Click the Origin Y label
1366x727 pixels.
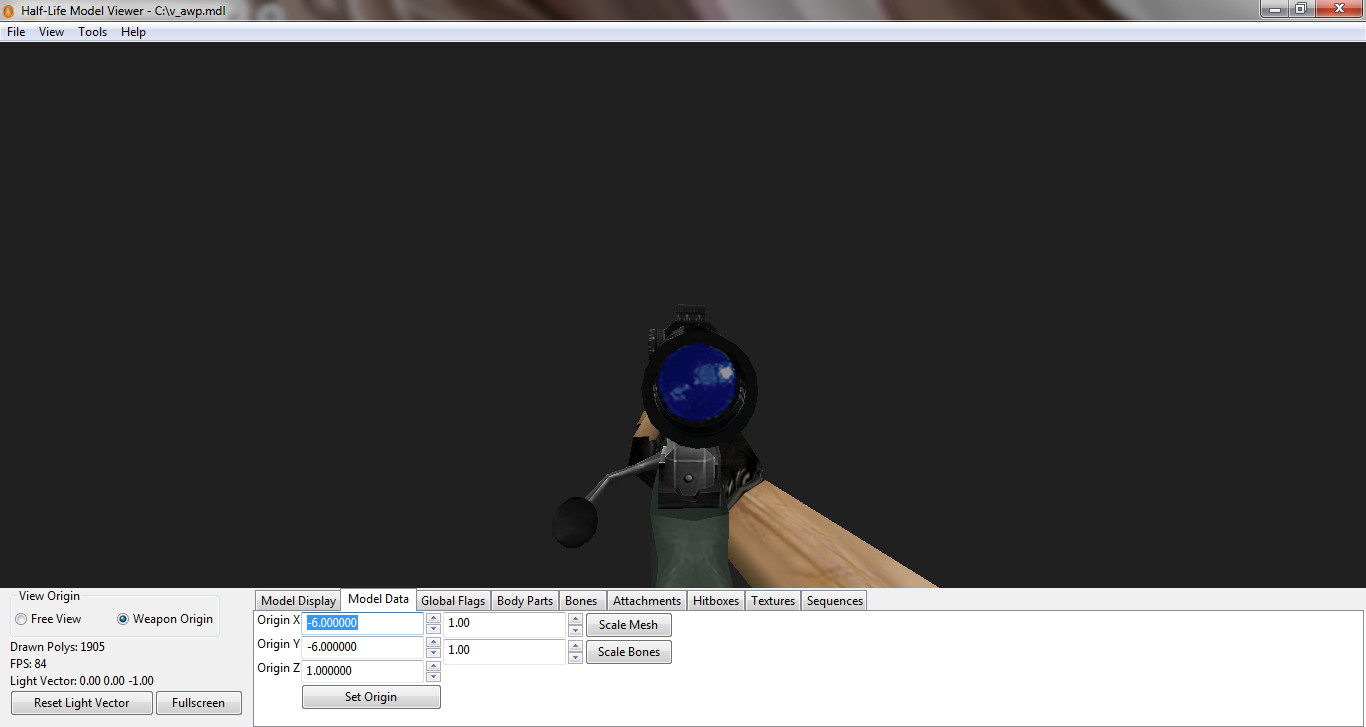point(278,644)
